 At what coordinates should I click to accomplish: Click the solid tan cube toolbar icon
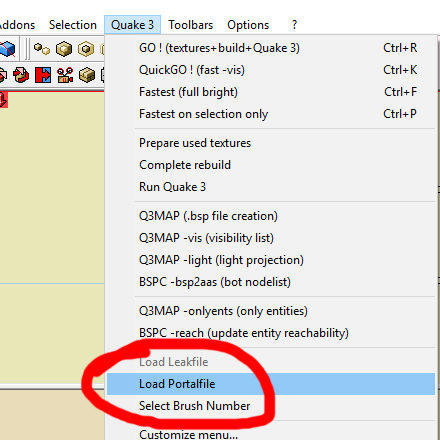tap(64, 49)
